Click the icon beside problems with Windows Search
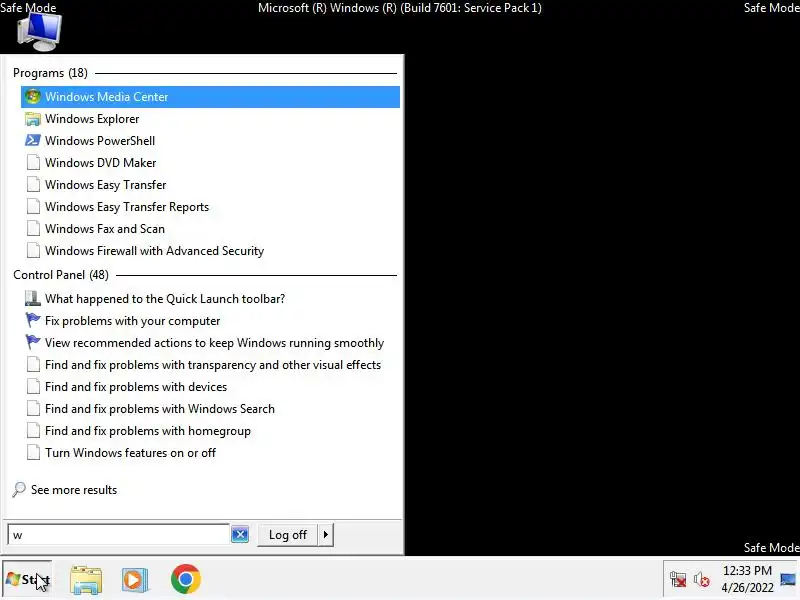 pyautogui.click(x=33, y=409)
